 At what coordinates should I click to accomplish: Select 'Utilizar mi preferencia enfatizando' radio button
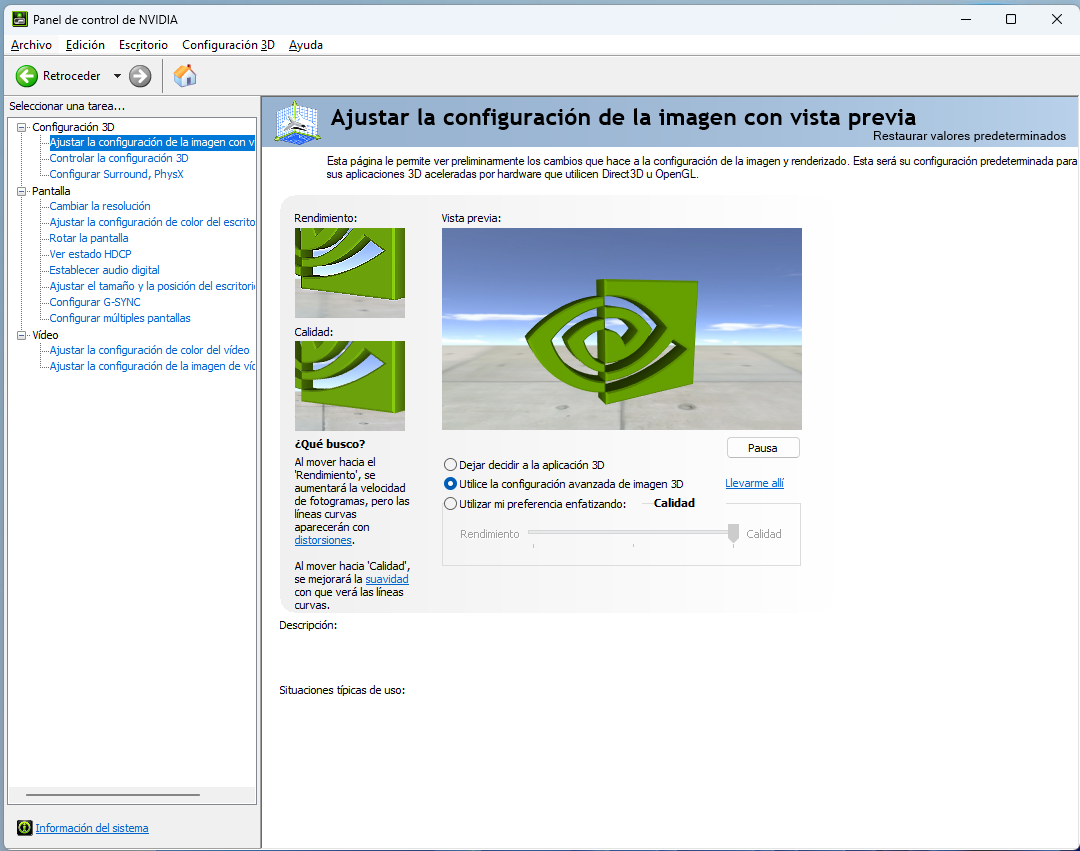pos(450,504)
